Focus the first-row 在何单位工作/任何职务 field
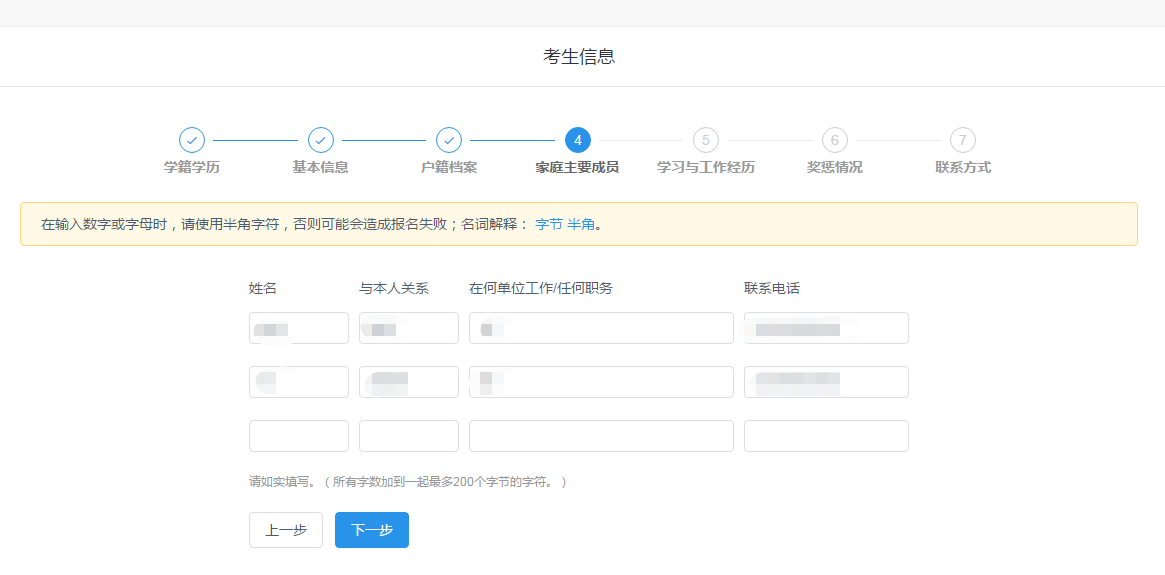The image size is (1165, 575). click(601, 328)
